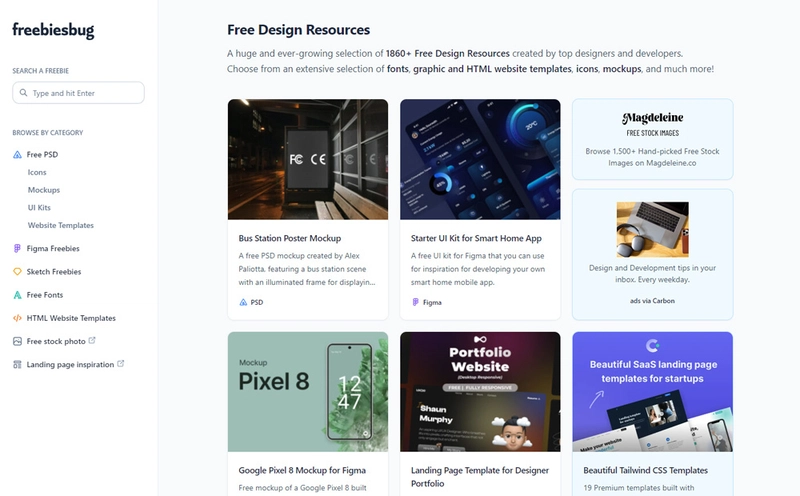This screenshot has width=800, height=496.
Task: Click the Bus Station Poster Mockup title
Action: (290, 238)
